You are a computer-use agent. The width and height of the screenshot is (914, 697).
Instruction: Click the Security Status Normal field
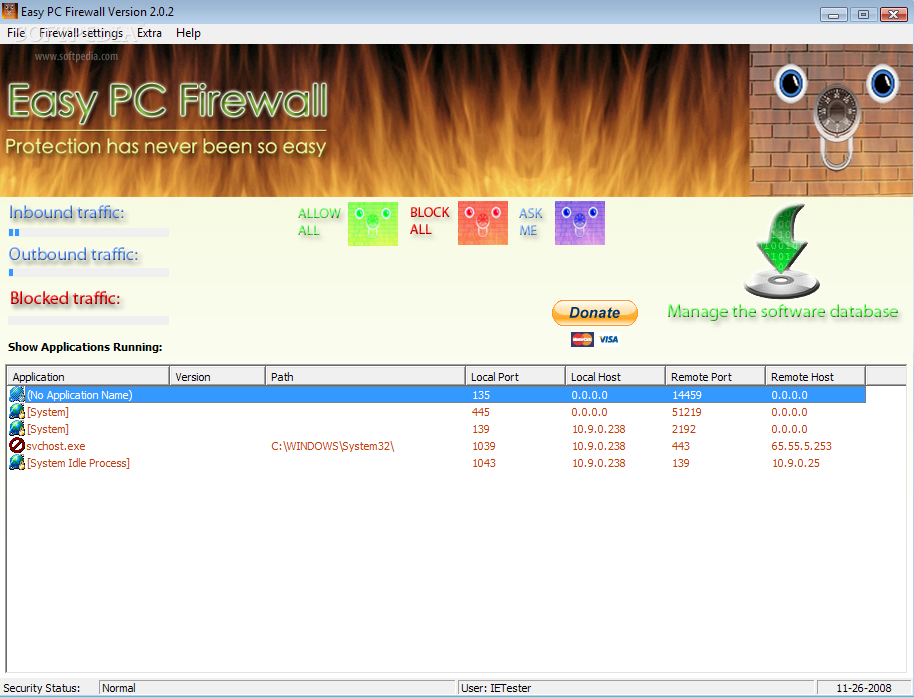[x=277, y=688]
